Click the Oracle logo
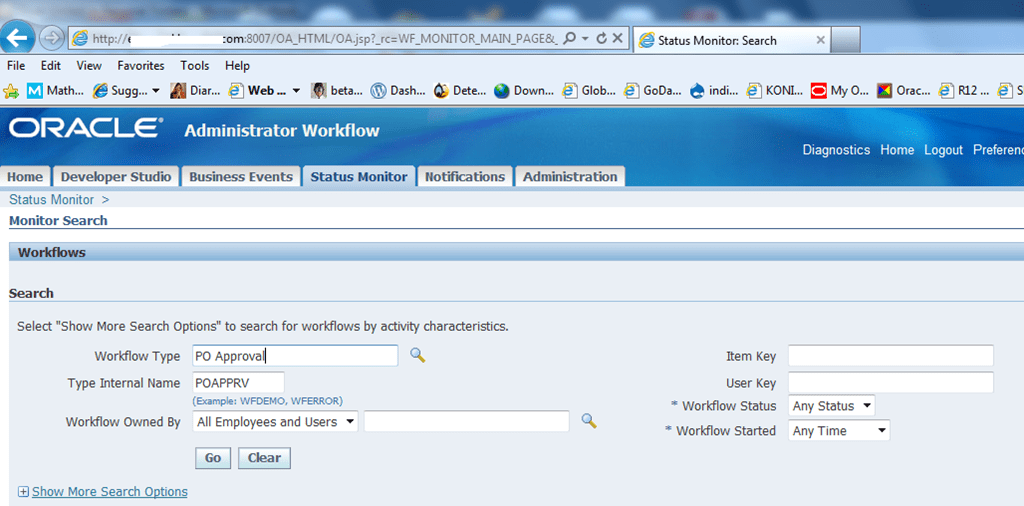 [86, 129]
